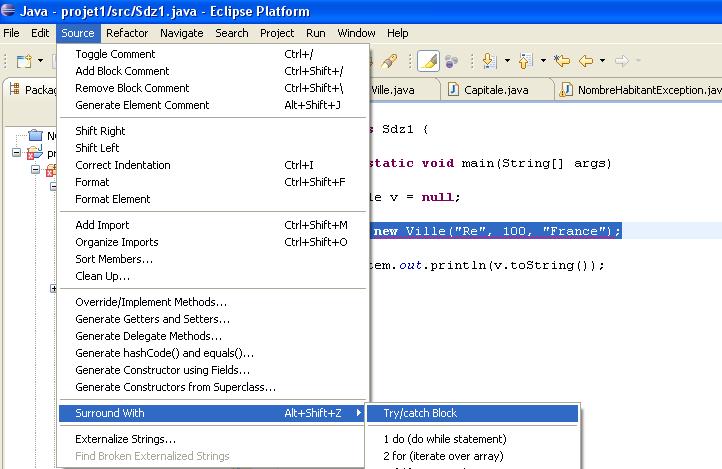Viewport: 722px width, 469px height.
Task: Switch to the NombreHabitantException.java tab
Action: (x=639, y=90)
